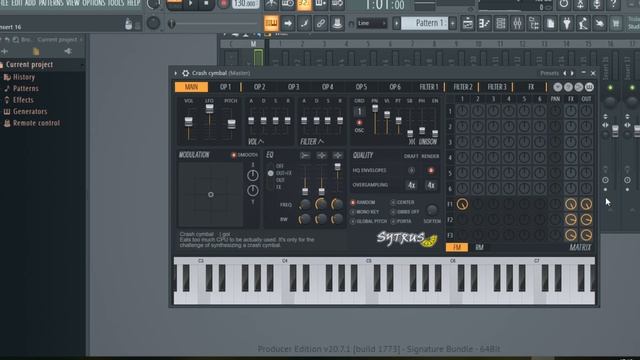Open History in the browser
This screenshot has width=640, height=360.
point(24,77)
